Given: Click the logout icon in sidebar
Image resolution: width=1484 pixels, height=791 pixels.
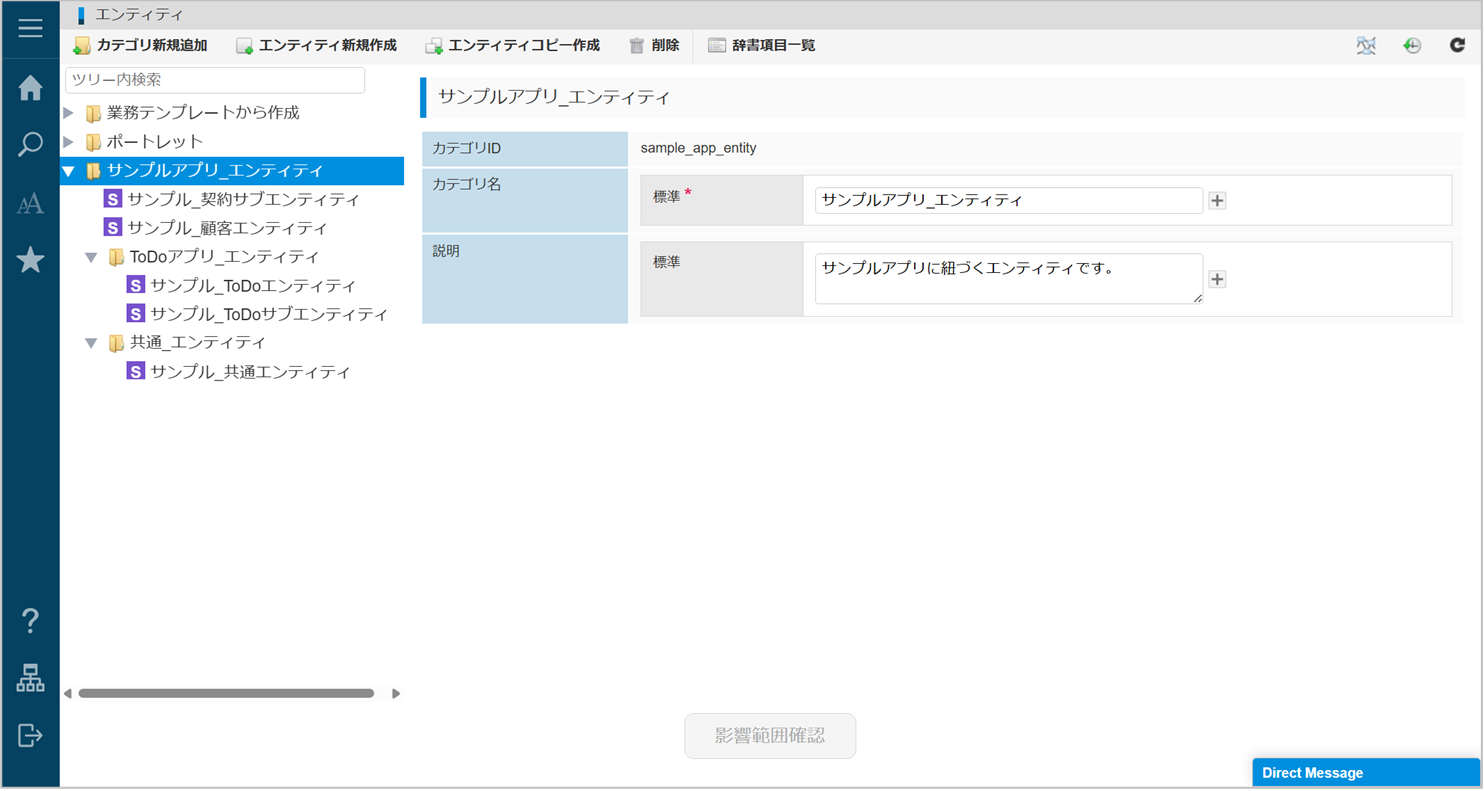Looking at the screenshot, I should tap(30, 735).
